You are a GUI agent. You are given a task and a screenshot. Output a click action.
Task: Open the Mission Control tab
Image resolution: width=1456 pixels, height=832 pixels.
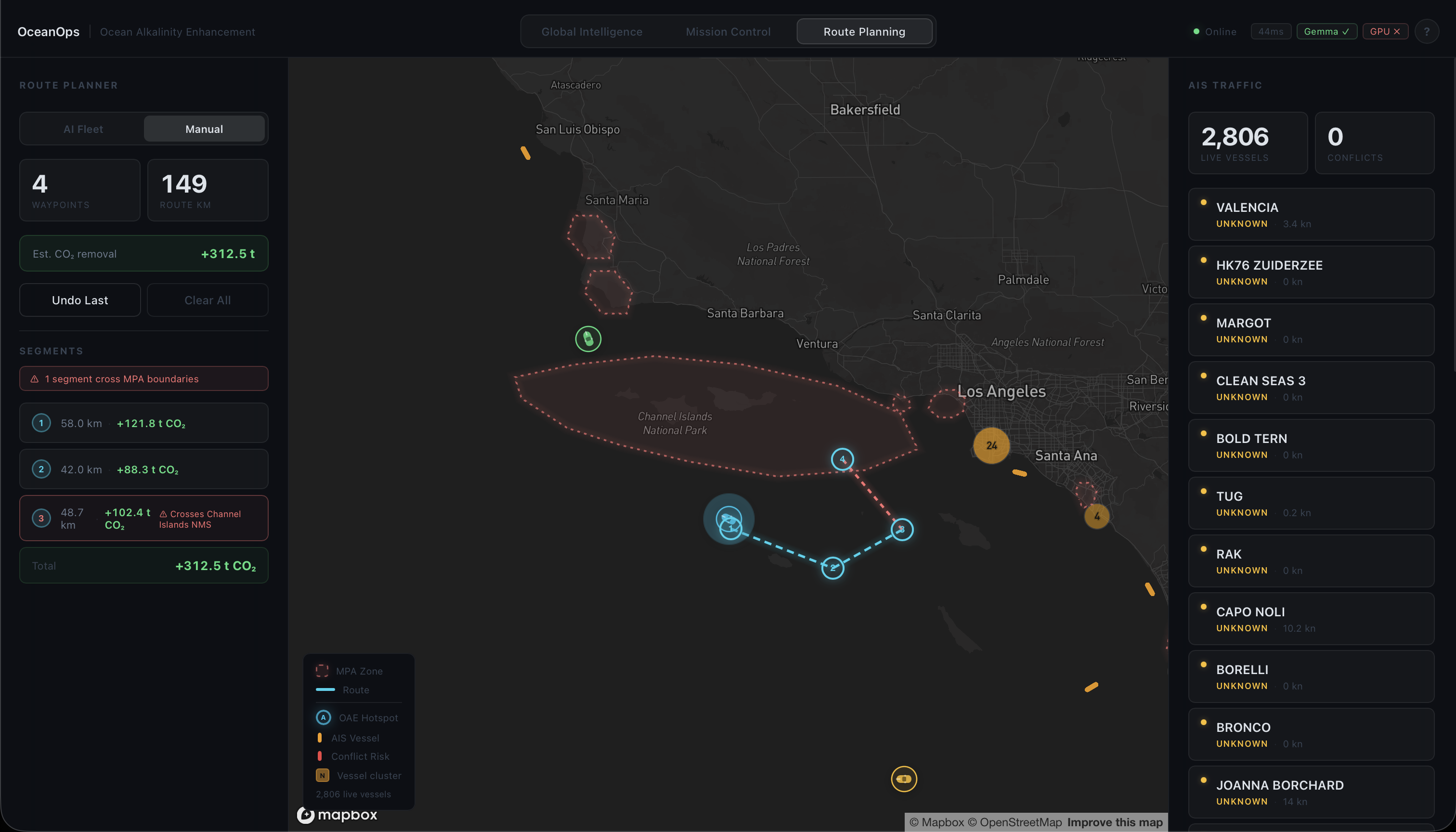(728, 32)
